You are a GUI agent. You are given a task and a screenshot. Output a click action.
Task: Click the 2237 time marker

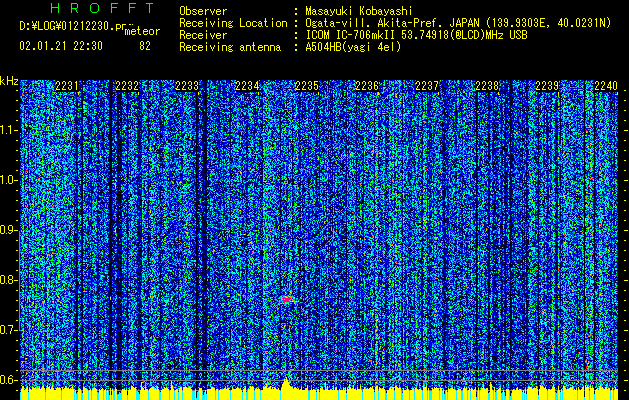coord(427,86)
